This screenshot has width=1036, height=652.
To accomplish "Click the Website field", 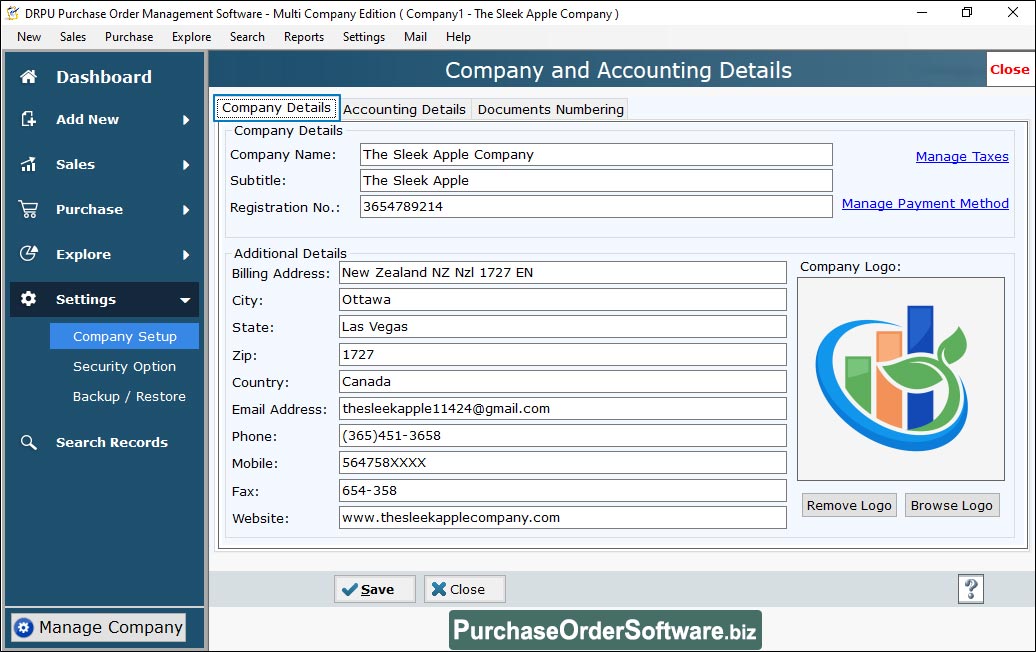I will tap(562, 517).
